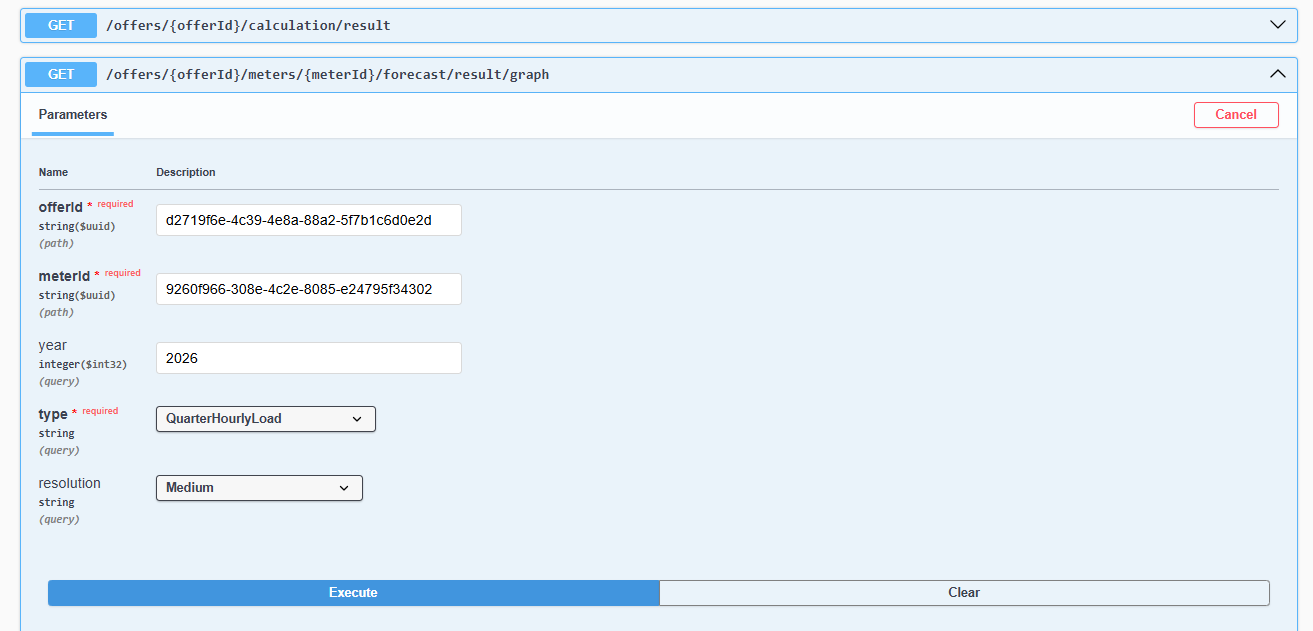Click the meterId parameter name label
The image size is (1313, 631).
(64, 276)
